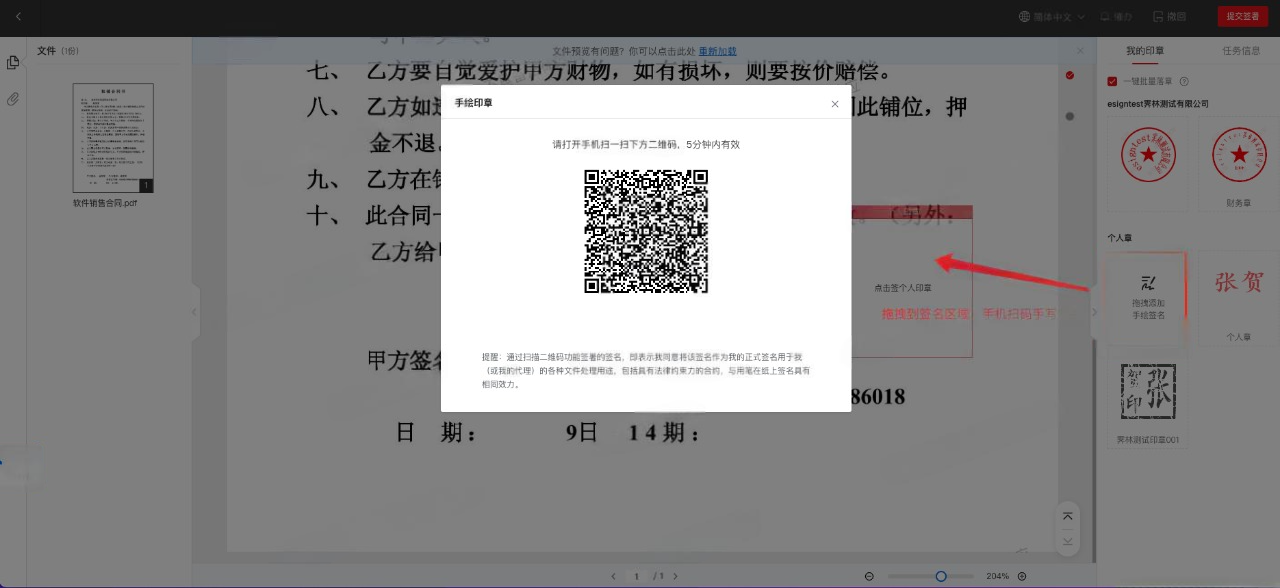1280x588 pixels.
Task: Click the page number input field
Action: 636,576
